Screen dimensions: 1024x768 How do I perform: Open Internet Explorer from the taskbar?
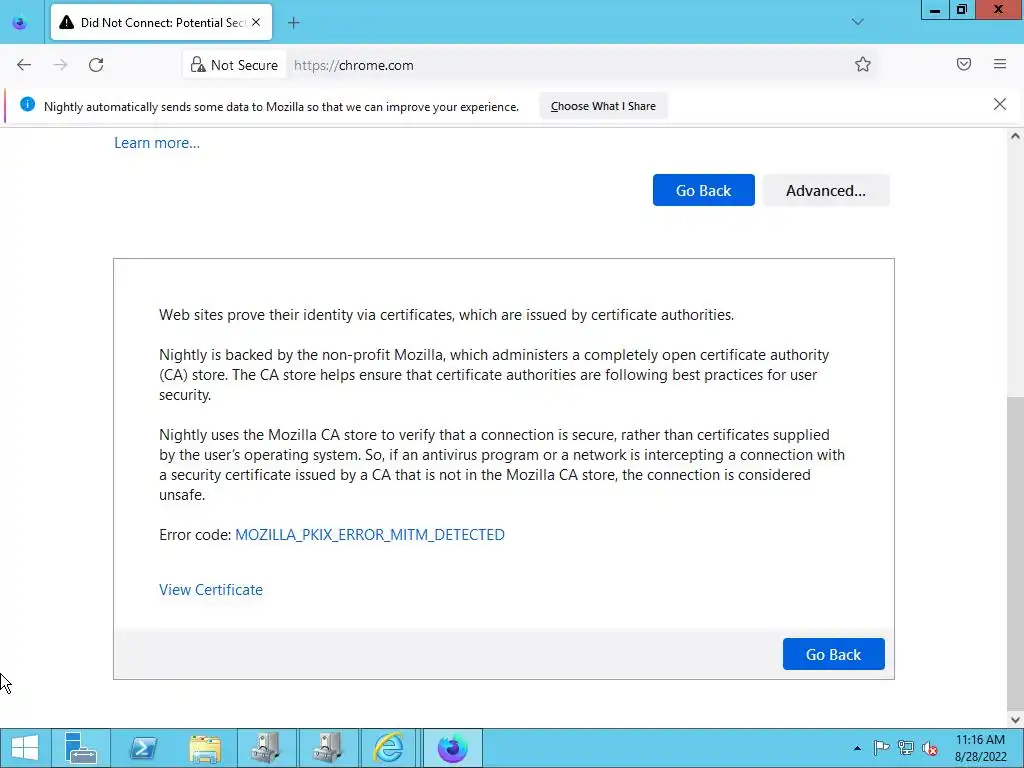pos(389,748)
